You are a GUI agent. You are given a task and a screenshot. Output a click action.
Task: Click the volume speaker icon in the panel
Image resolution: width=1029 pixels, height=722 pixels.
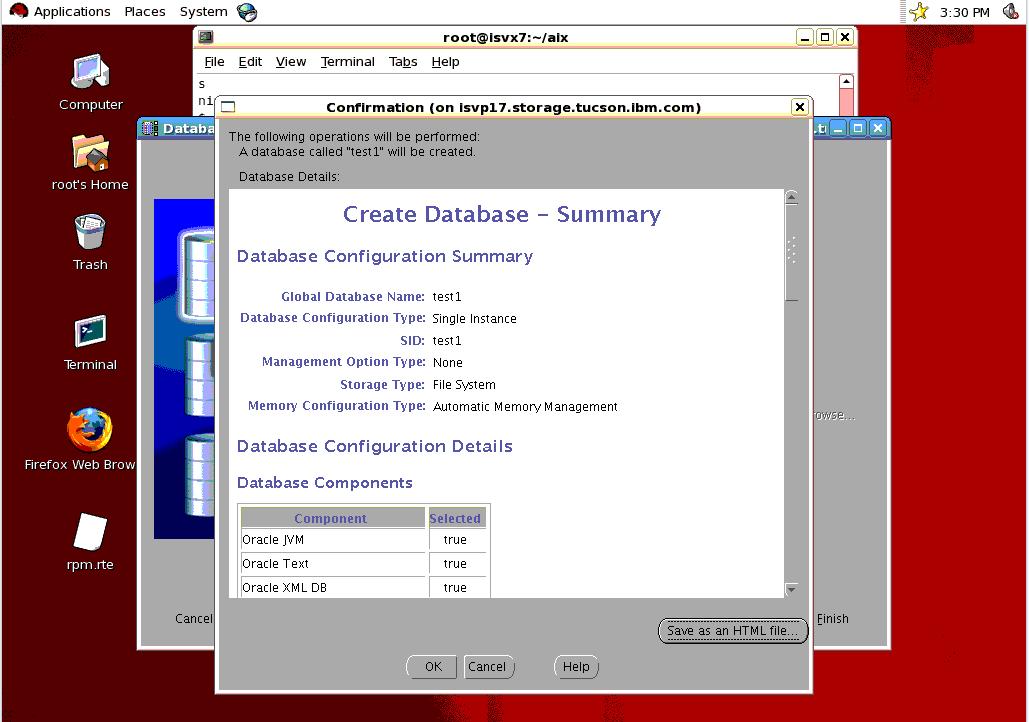1011,11
